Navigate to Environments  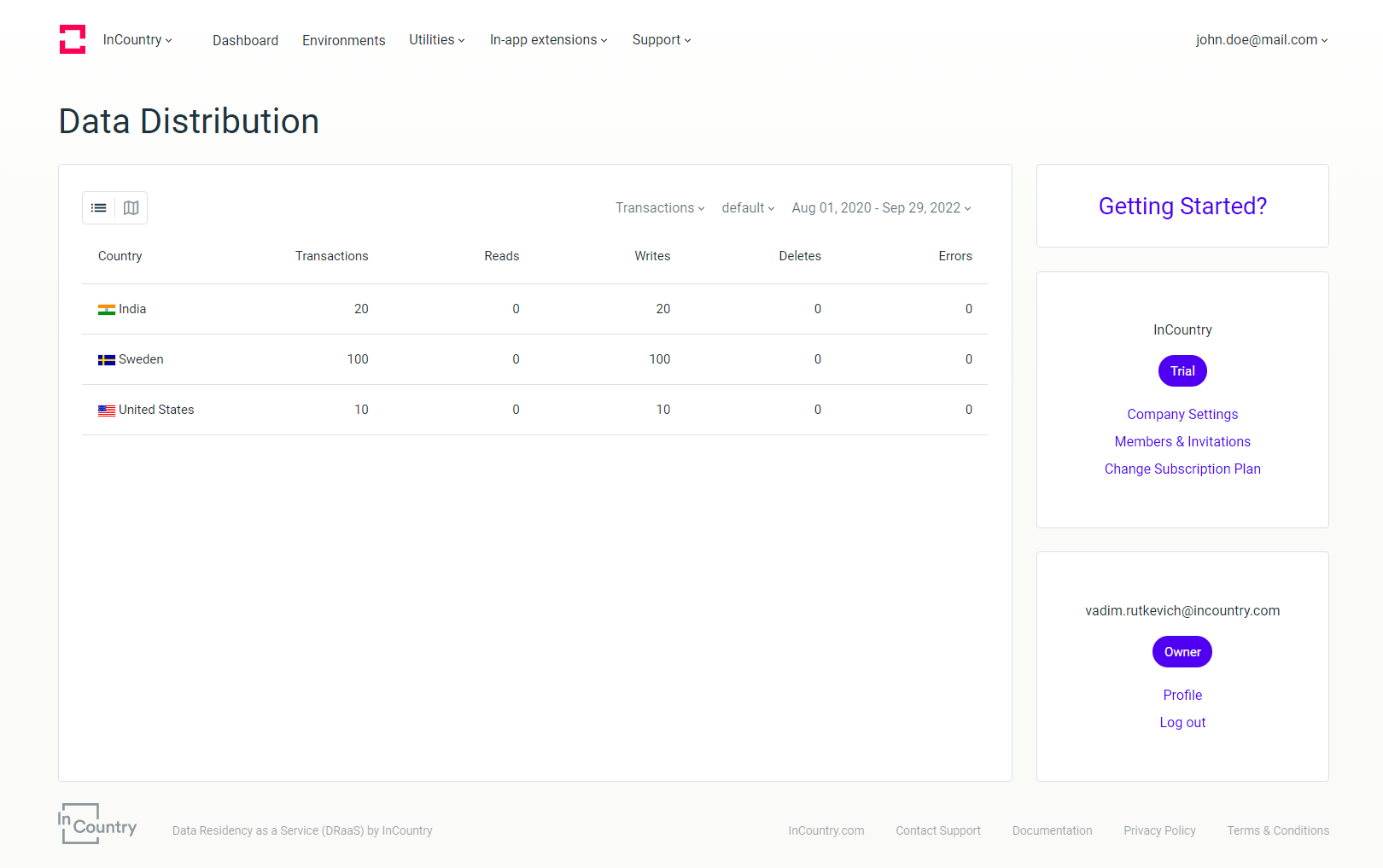pos(343,40)
